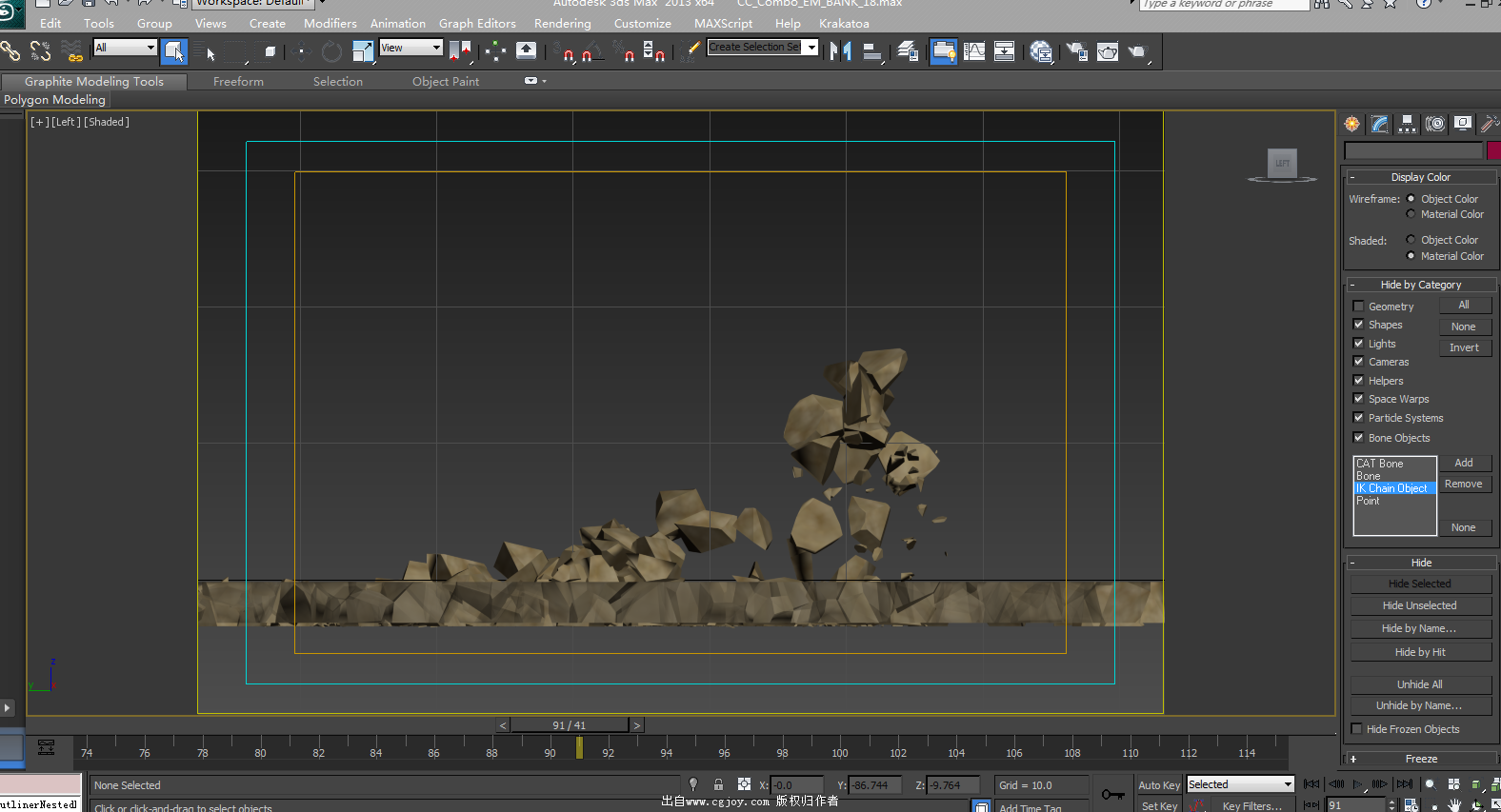Switch to the Motion command panel tab
The height and width of the screenshot is (812, 1501).
click(1435, 124)
